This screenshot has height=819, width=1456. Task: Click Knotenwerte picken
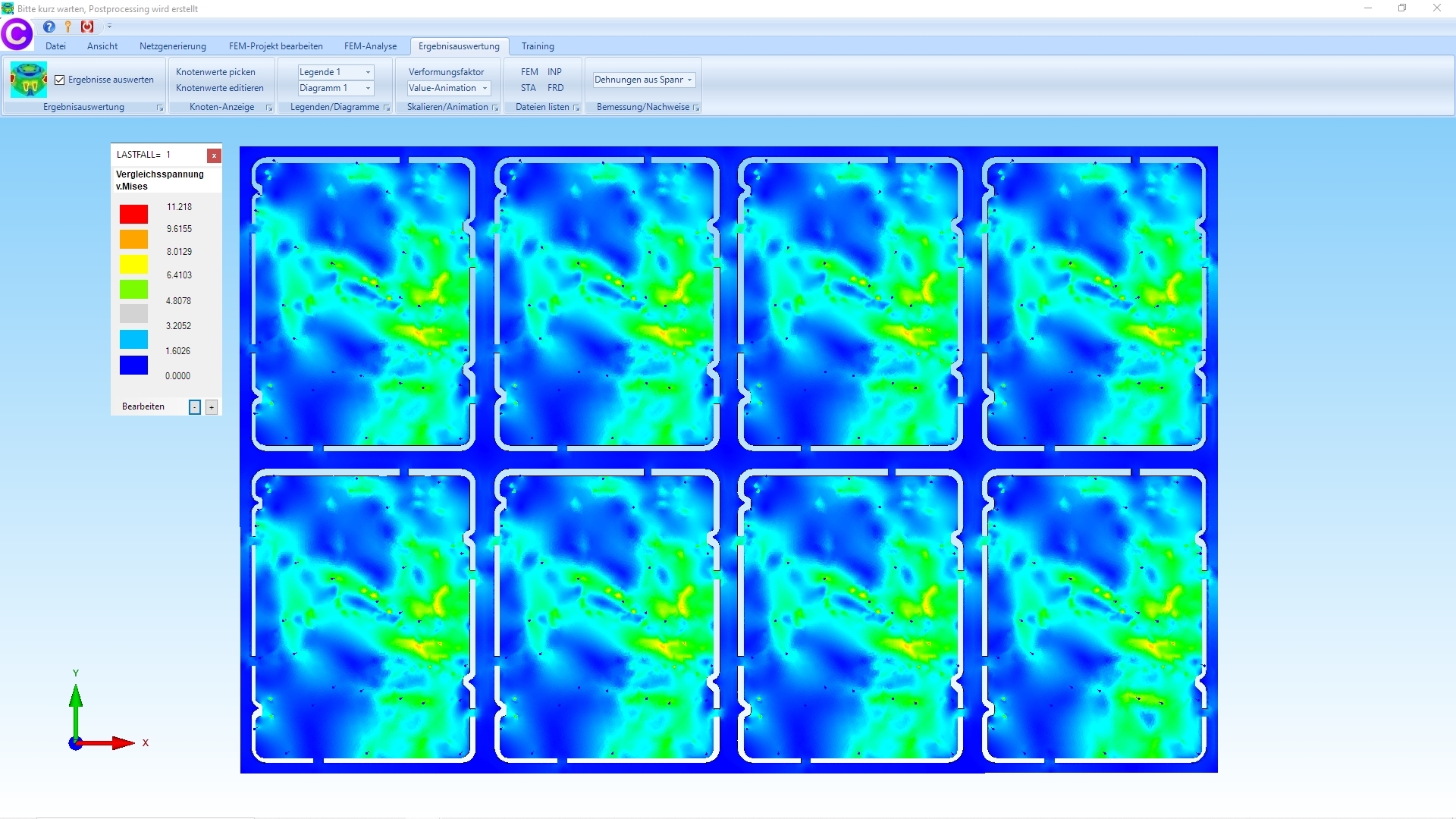215,72
